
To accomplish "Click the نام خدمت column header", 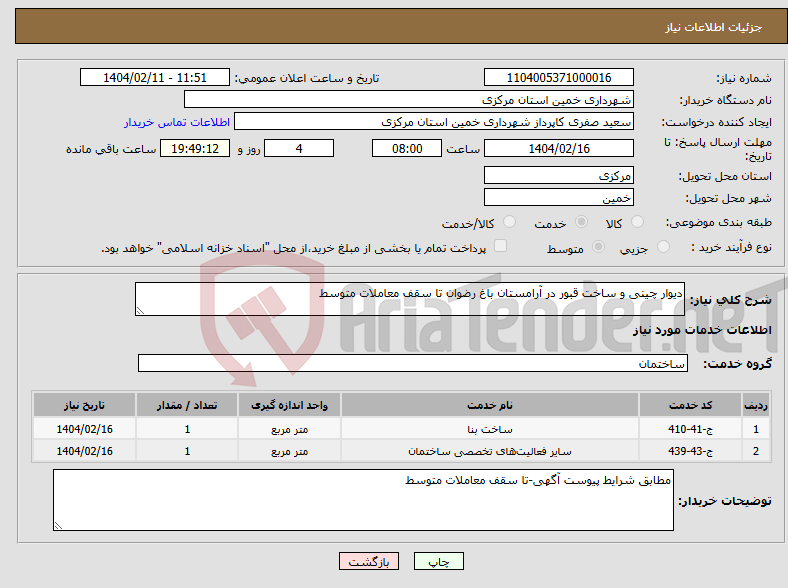I will (490, 405).
